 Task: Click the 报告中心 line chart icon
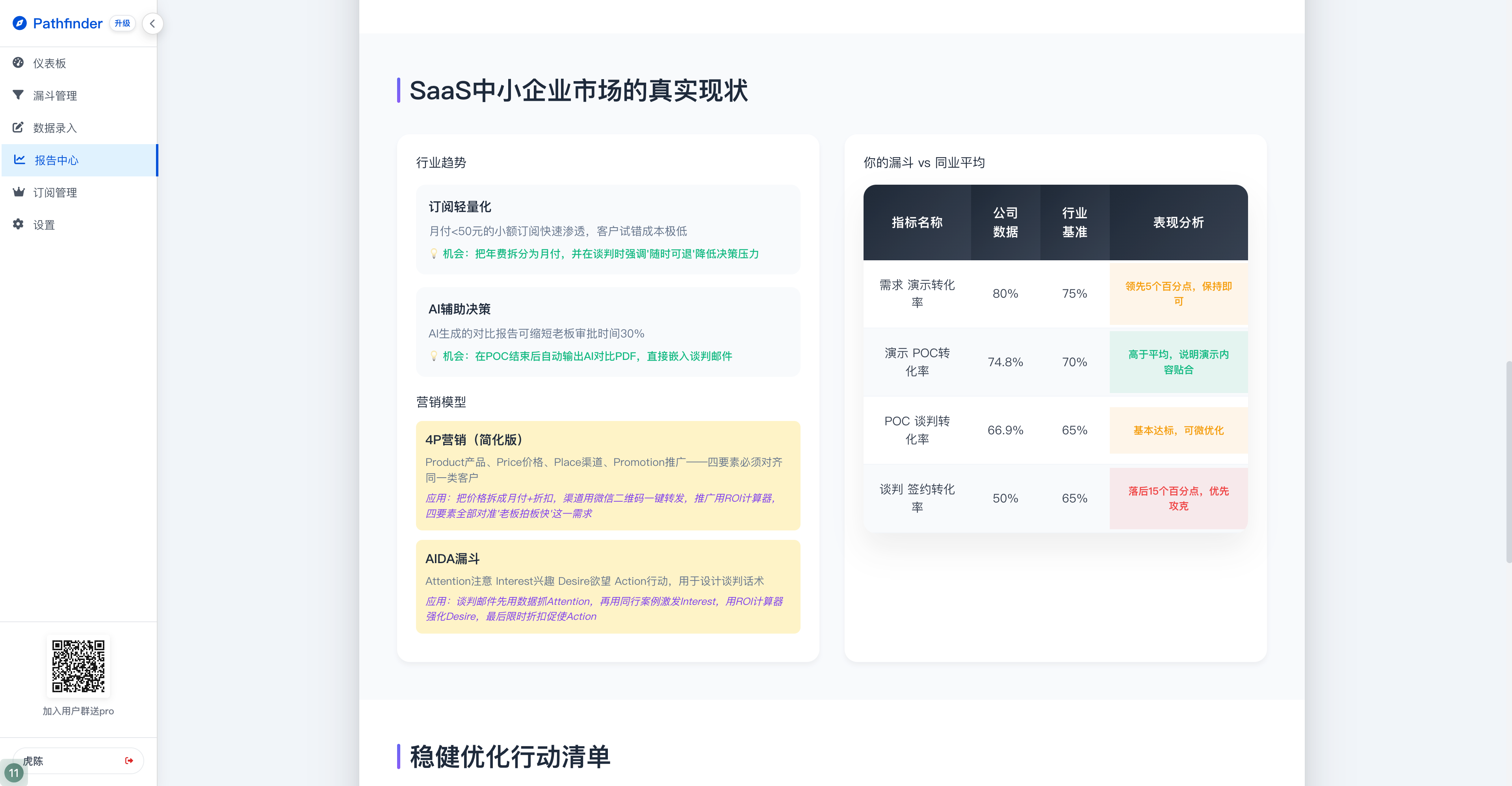point(18,159)
